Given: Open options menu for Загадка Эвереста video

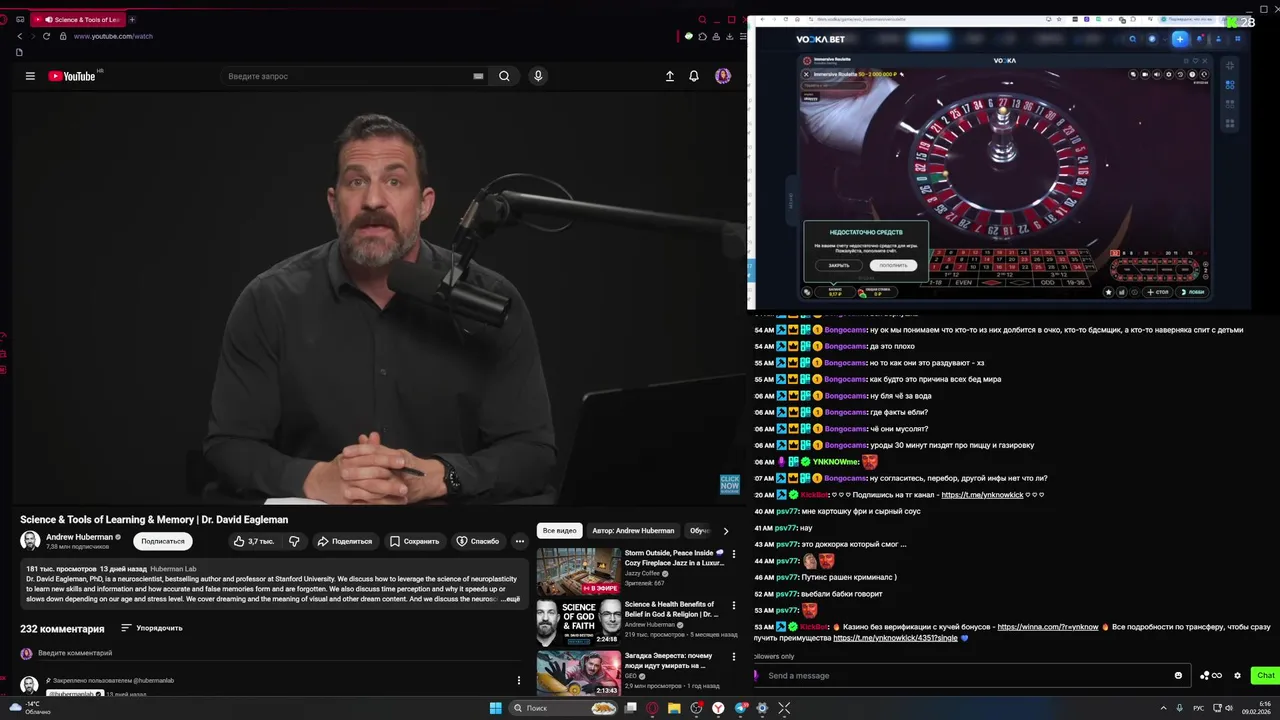Looking at the screenshot, I should [734, 657].
